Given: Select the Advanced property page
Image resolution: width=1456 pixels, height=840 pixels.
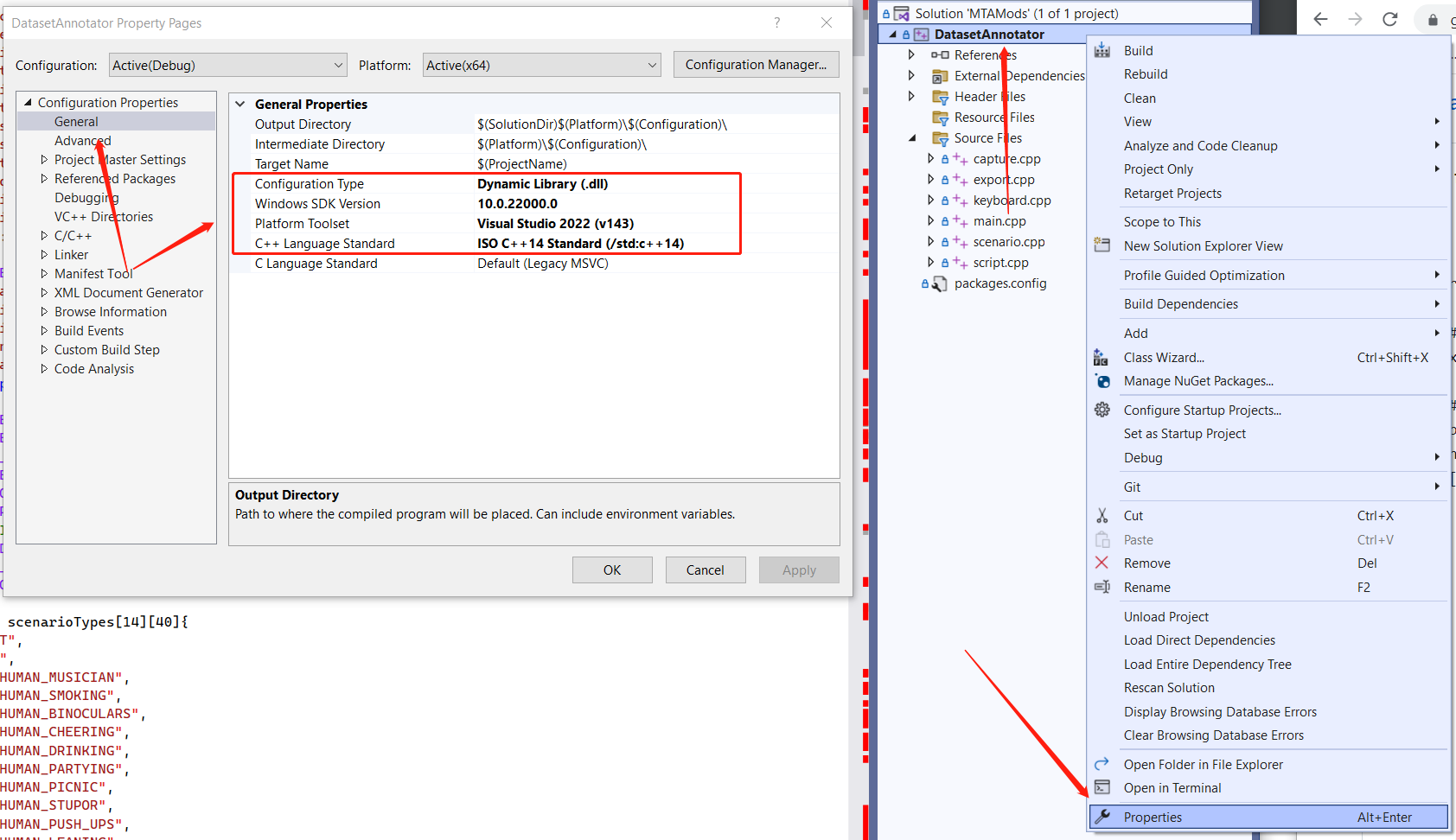Looking at the screenshot, I should [x=82, y=140].
